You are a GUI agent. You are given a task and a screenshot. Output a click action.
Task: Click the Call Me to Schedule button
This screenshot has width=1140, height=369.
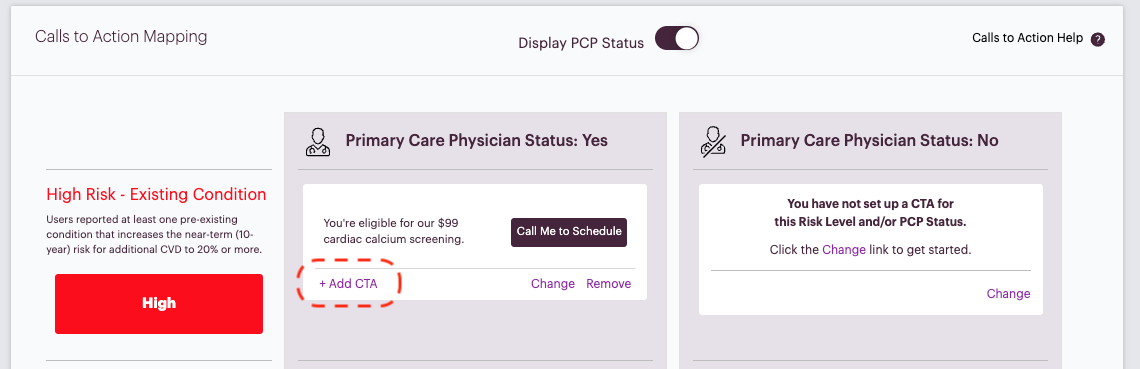569,232
